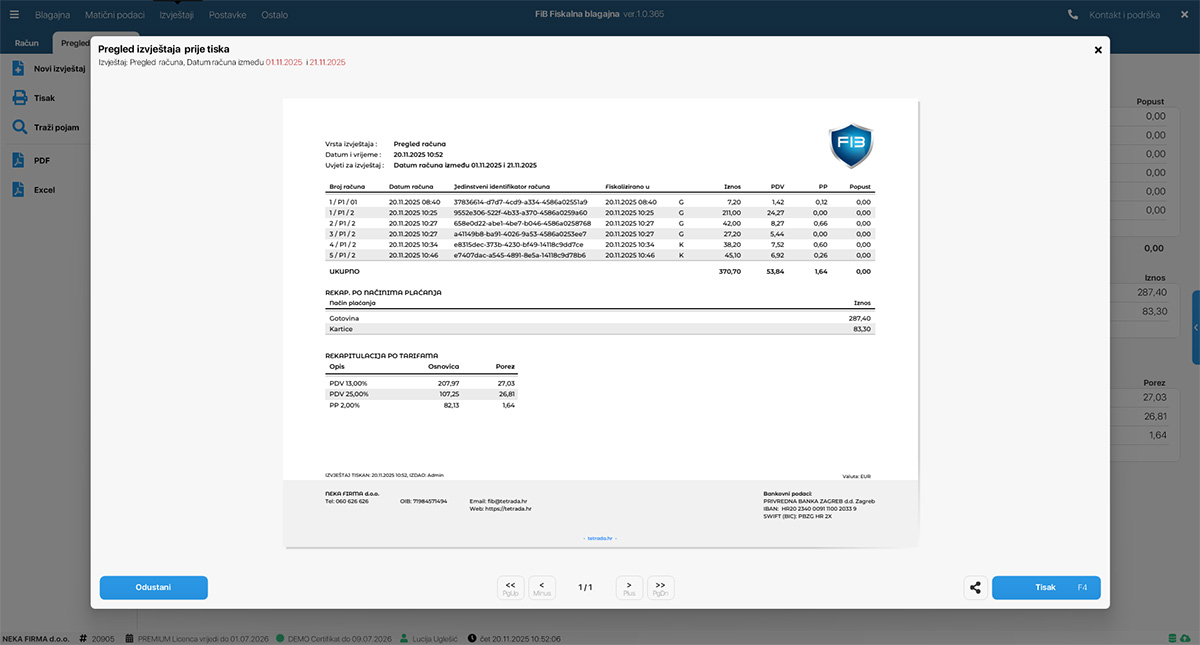Expand the right-edge side panel handle
The image size is (1200, 645).
[1195, 327]
